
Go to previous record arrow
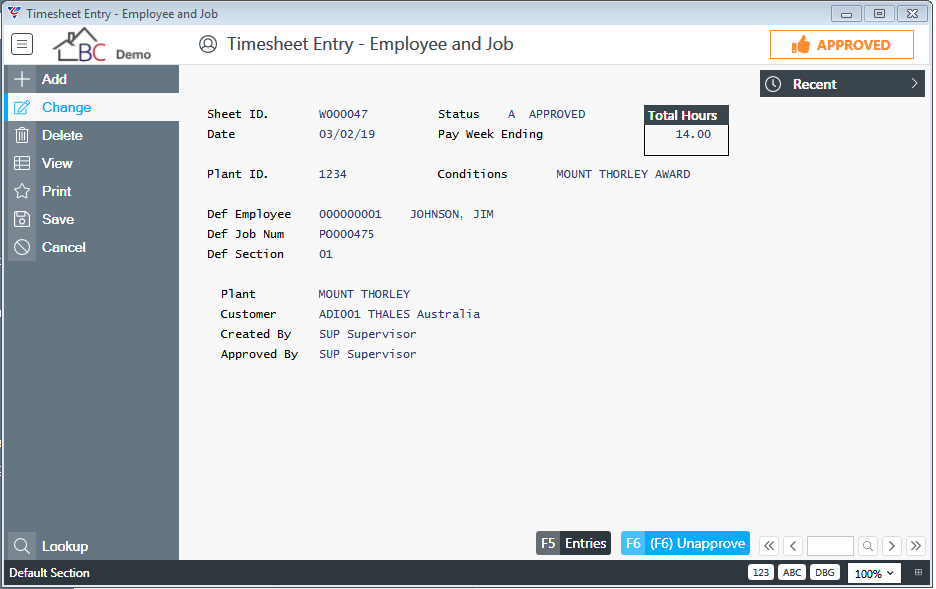[793, 545]
